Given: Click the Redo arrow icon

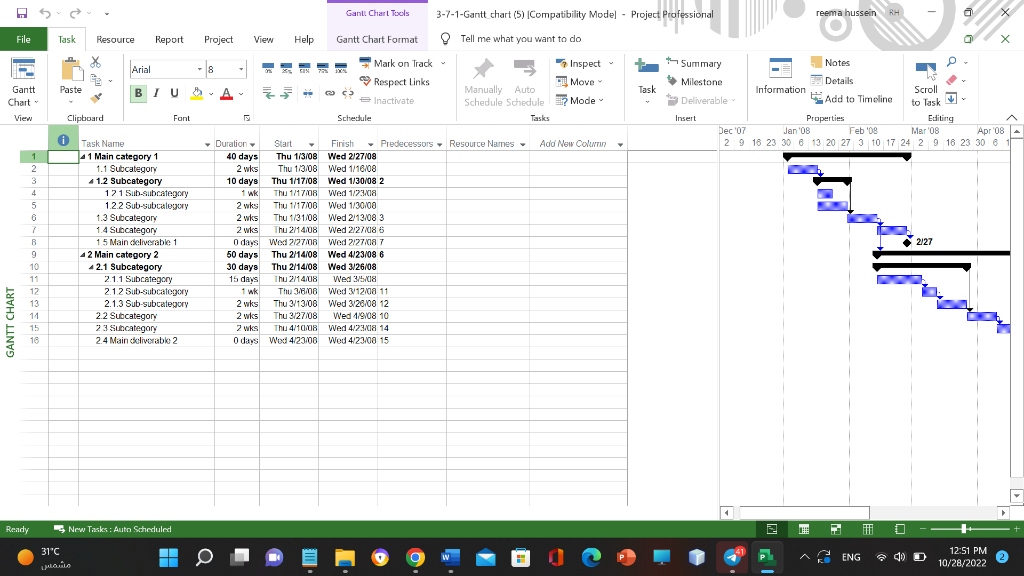Looking at the screenshot, I should (x=75, y=13).
